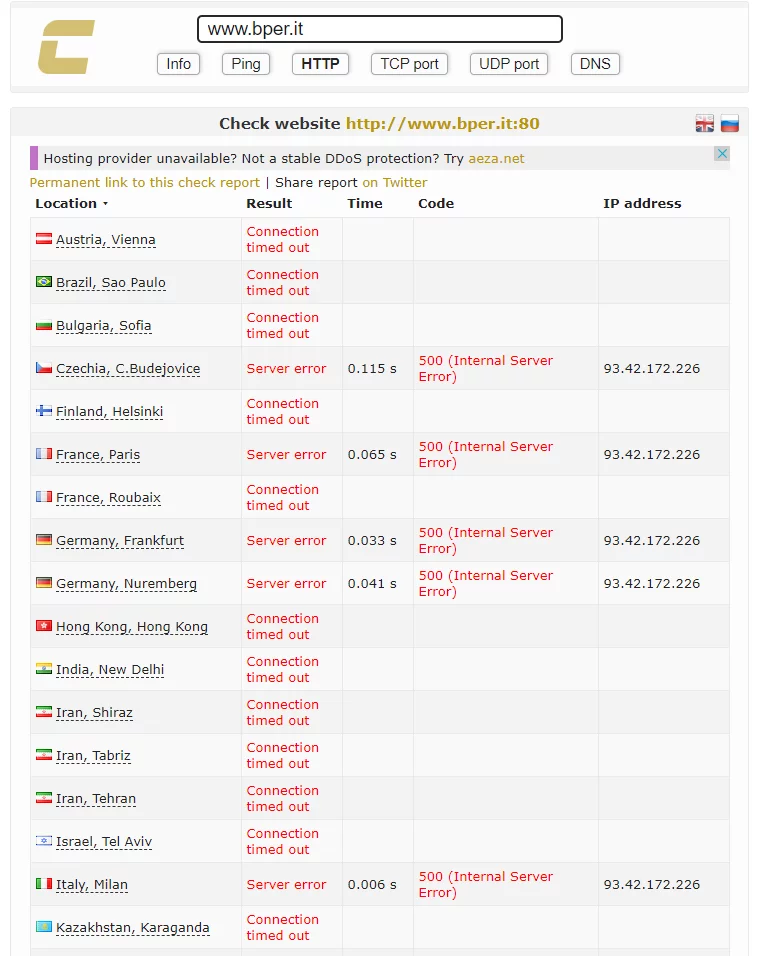Close the aeza.net ad banner
Viewport: 771px width, 956px height.
pos(721,154)
